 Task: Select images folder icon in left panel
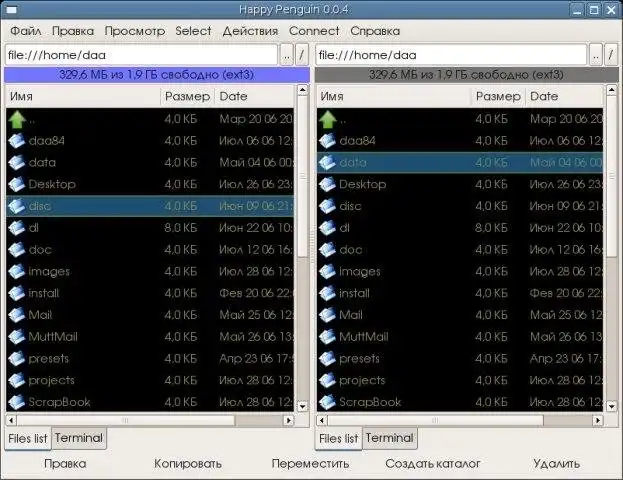point(17,271)
